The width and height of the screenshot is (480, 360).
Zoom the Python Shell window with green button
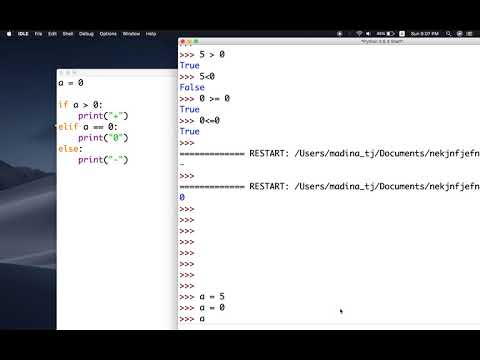point(196,41)
